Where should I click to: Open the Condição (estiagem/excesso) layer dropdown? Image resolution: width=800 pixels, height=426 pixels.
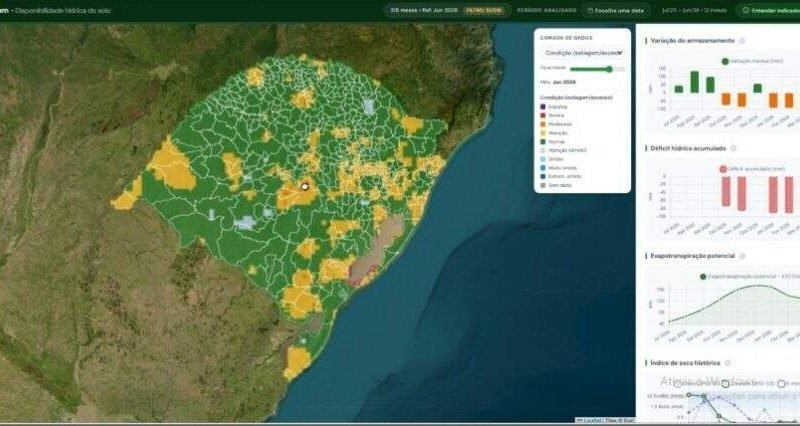[582, 53]
